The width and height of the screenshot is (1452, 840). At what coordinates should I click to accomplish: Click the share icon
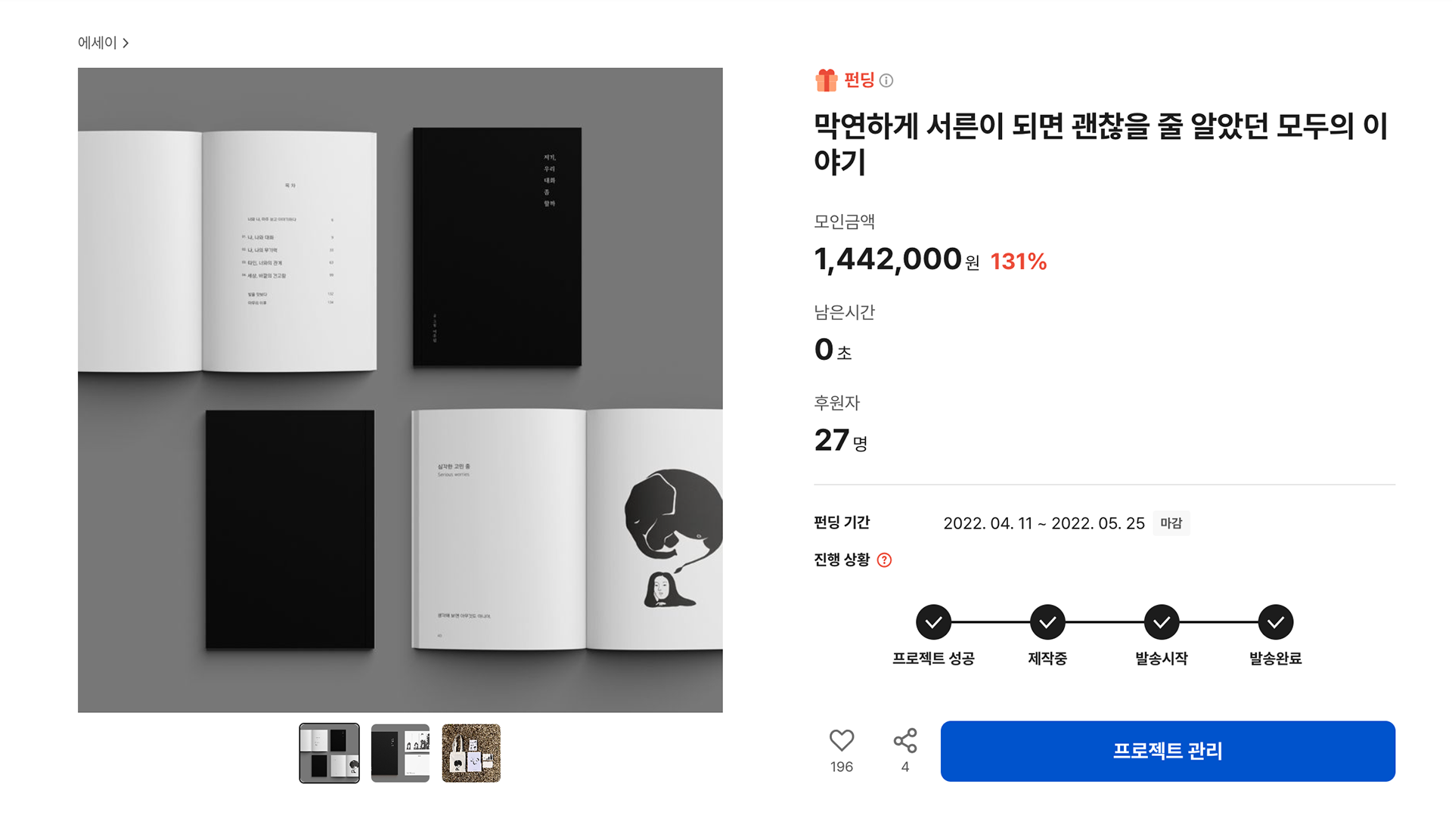(905, 740)
